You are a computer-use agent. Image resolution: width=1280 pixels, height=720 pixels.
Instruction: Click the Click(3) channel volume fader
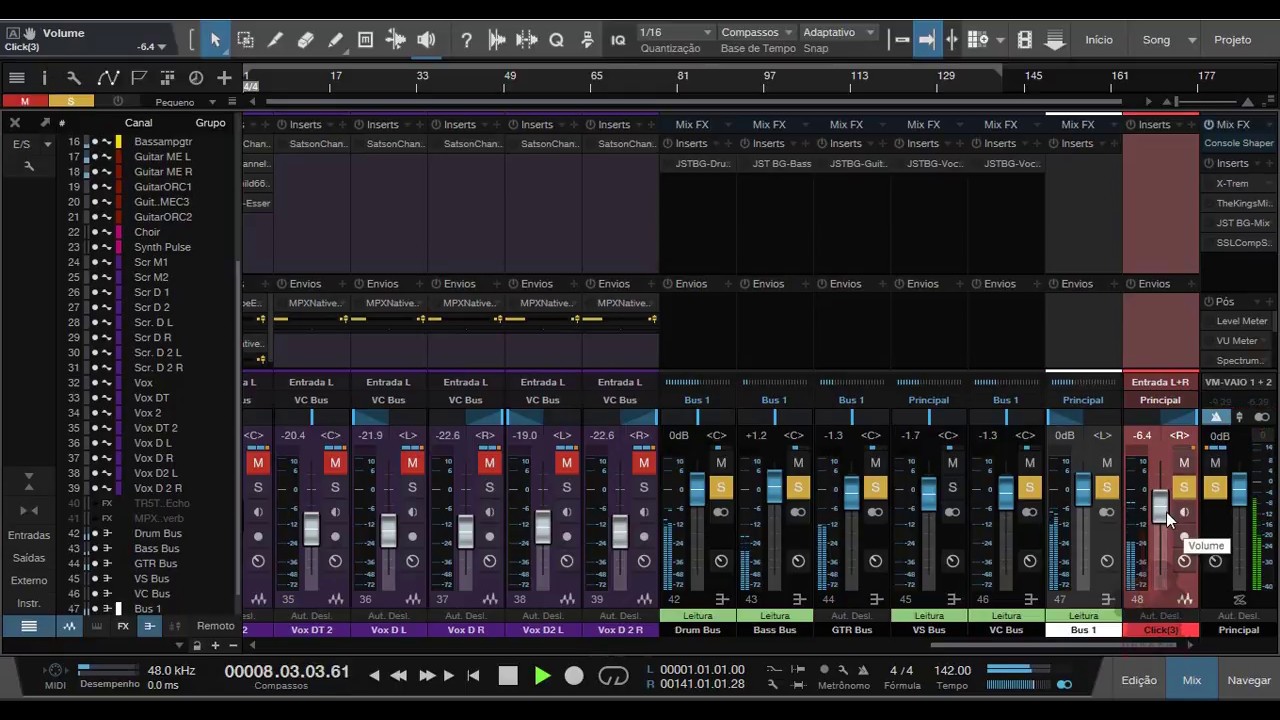(x=1160, y=505)
